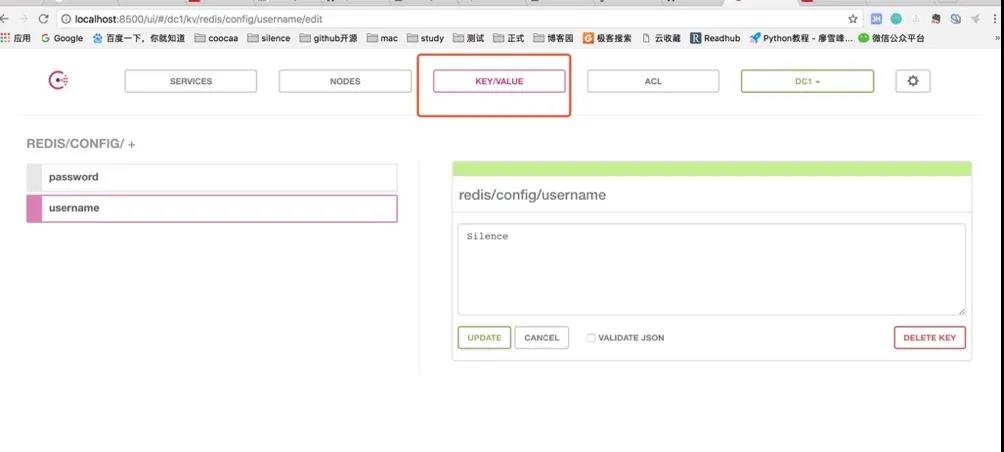Open the 博客园 bookmark folder
The image size is (1004, 452).
point(553,38)
